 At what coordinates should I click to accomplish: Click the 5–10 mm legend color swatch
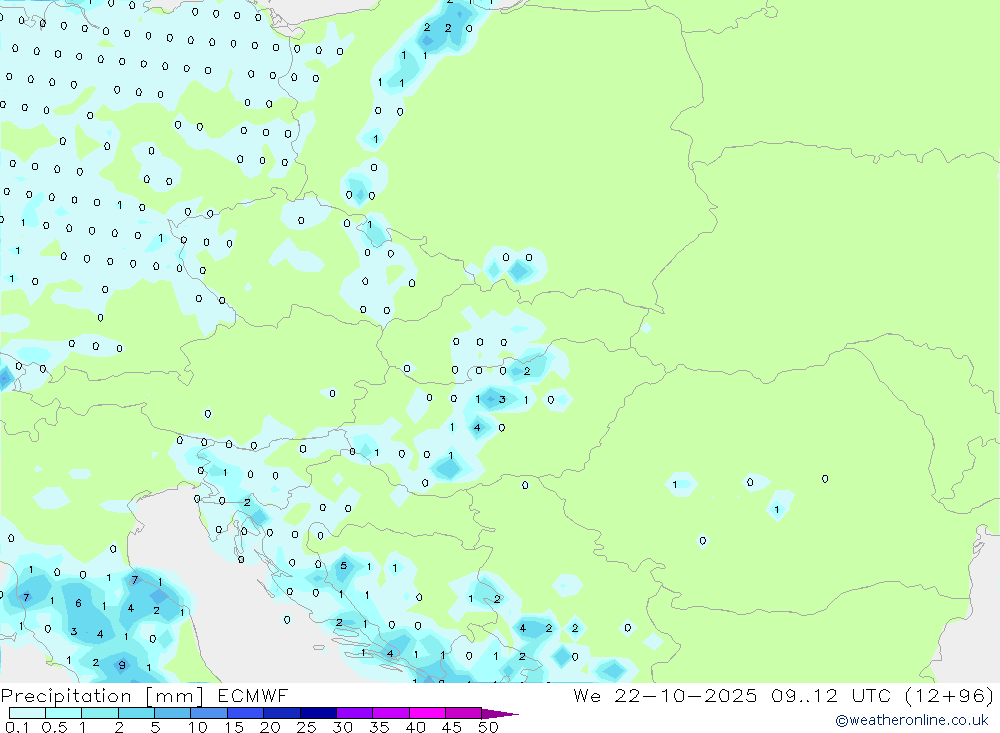(172, 713)
